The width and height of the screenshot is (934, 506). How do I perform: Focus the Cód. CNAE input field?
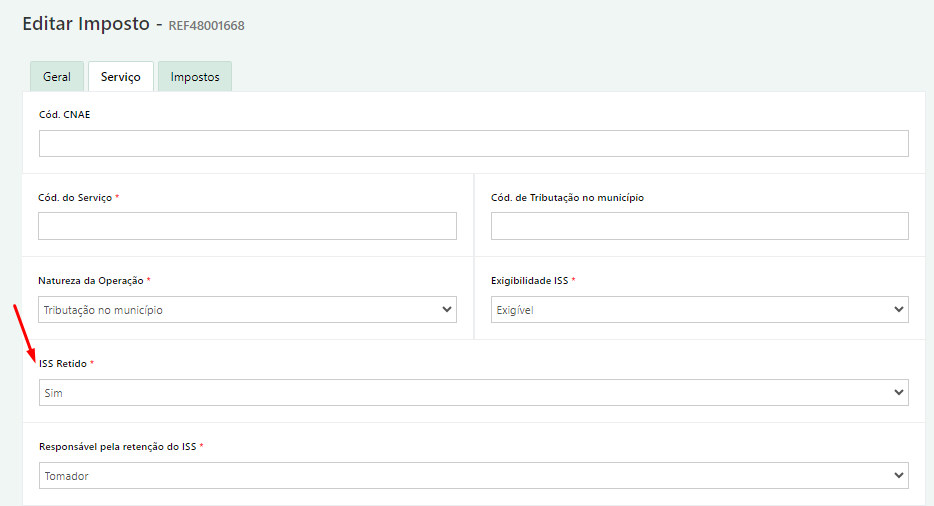click(474, 144)
